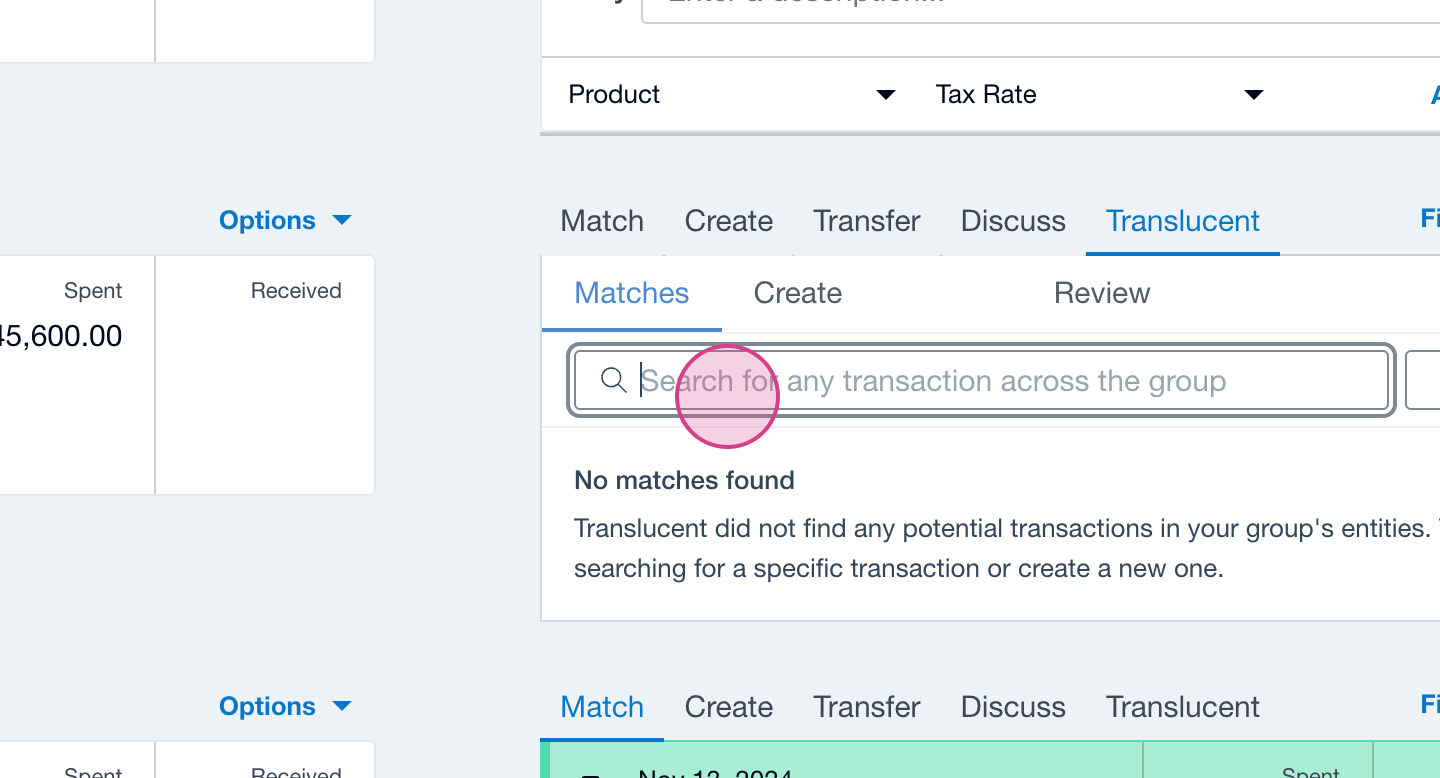Viewport: 1440px width, 778px height.
Task: Open the Review sub-tab
Action: coord(1101,293)
